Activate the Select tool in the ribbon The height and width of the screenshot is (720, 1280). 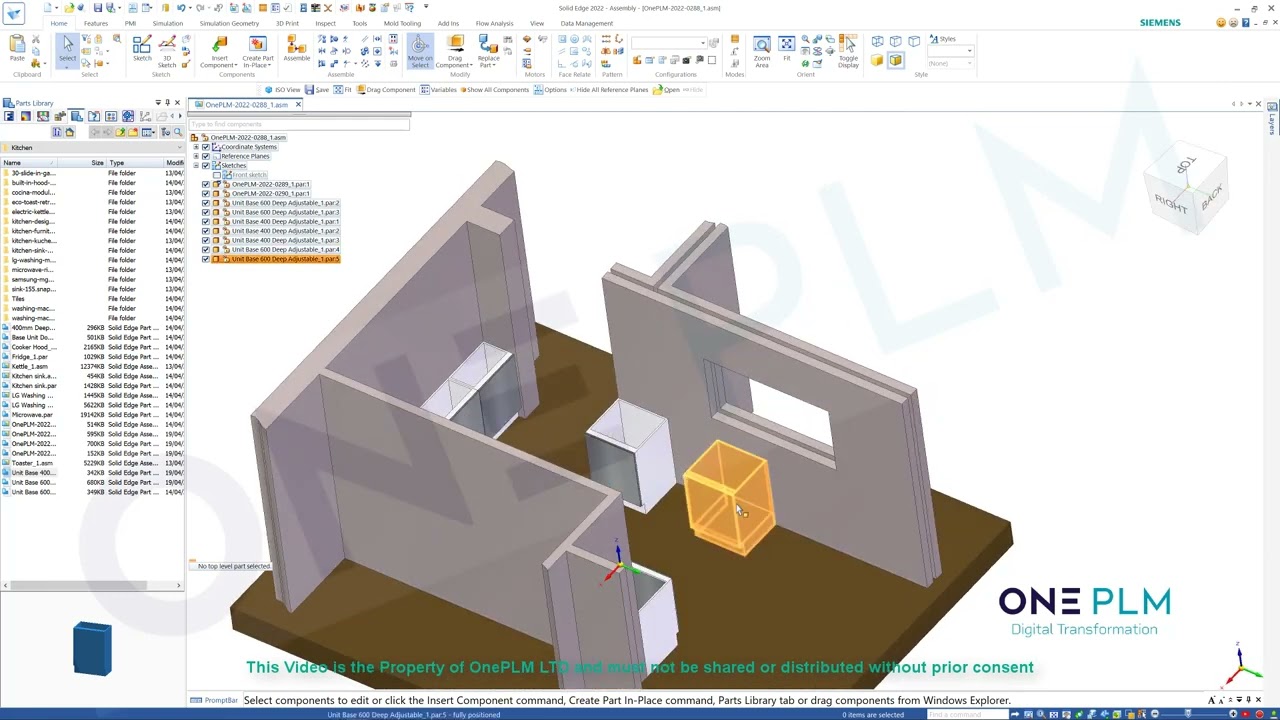click(67, 49)
